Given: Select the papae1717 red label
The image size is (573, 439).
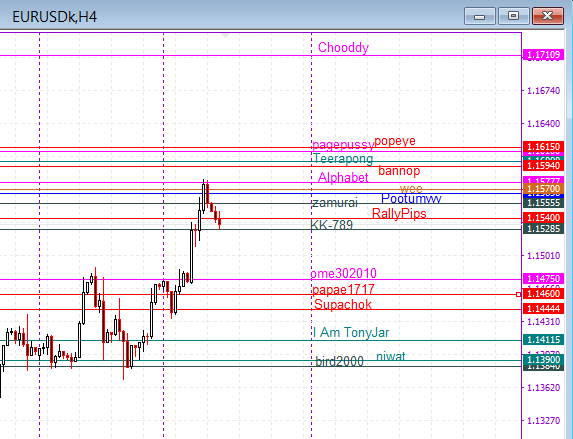Looking at the screenshot, I should click(x=343, y=290).
